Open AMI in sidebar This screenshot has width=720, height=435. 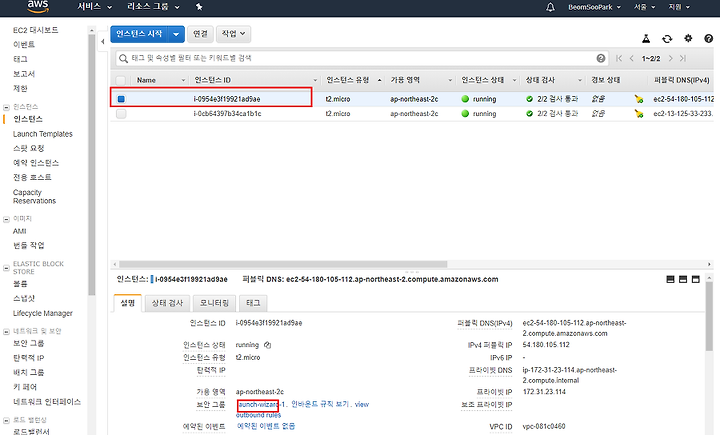tap(20, 231)
